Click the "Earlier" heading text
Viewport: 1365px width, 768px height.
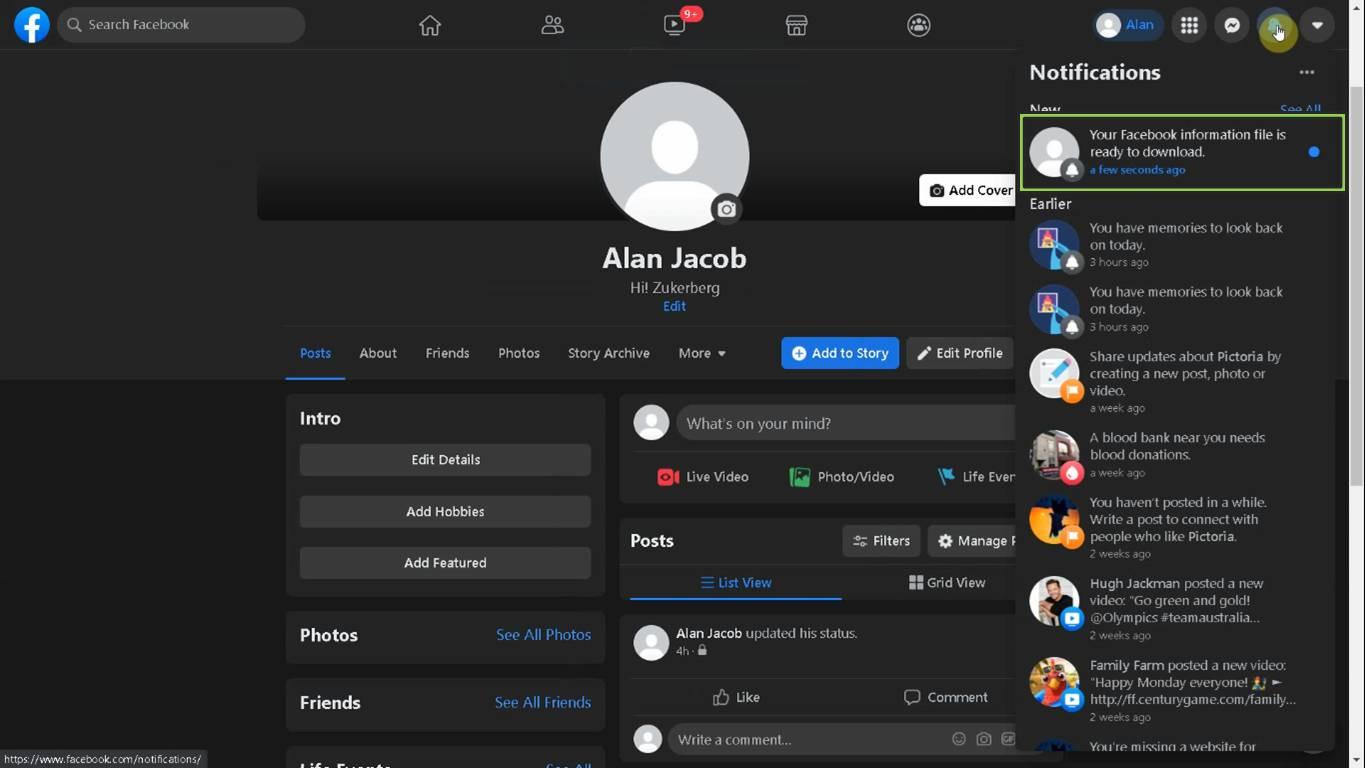[1050, 204]
